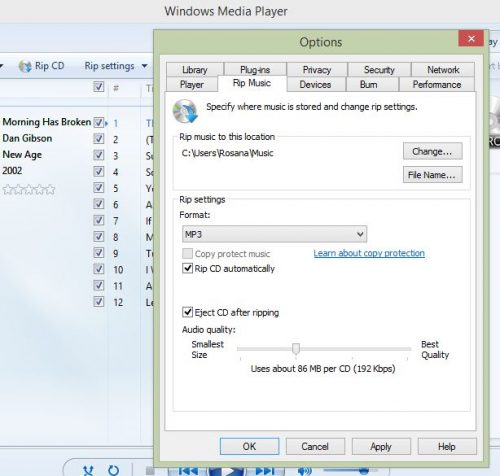Toggle Eject CD after ripping checkbox
This screenshot has height=476, width=500.
187,312
